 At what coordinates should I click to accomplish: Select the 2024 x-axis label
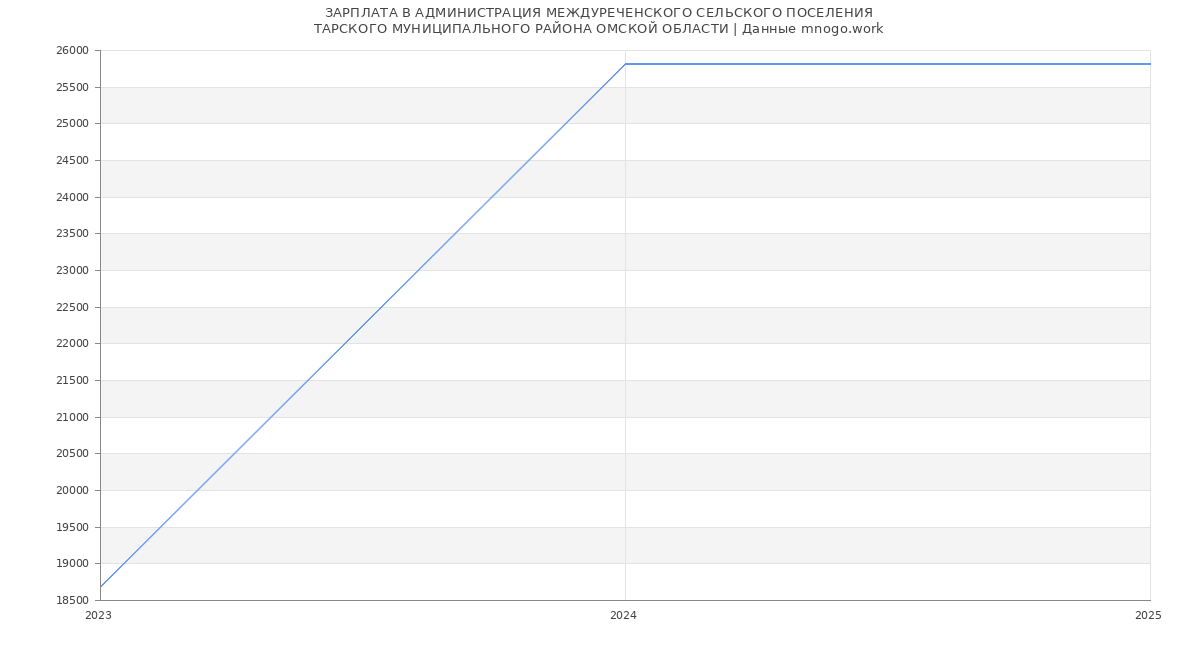pyautogui.click(x=623, y=616)
